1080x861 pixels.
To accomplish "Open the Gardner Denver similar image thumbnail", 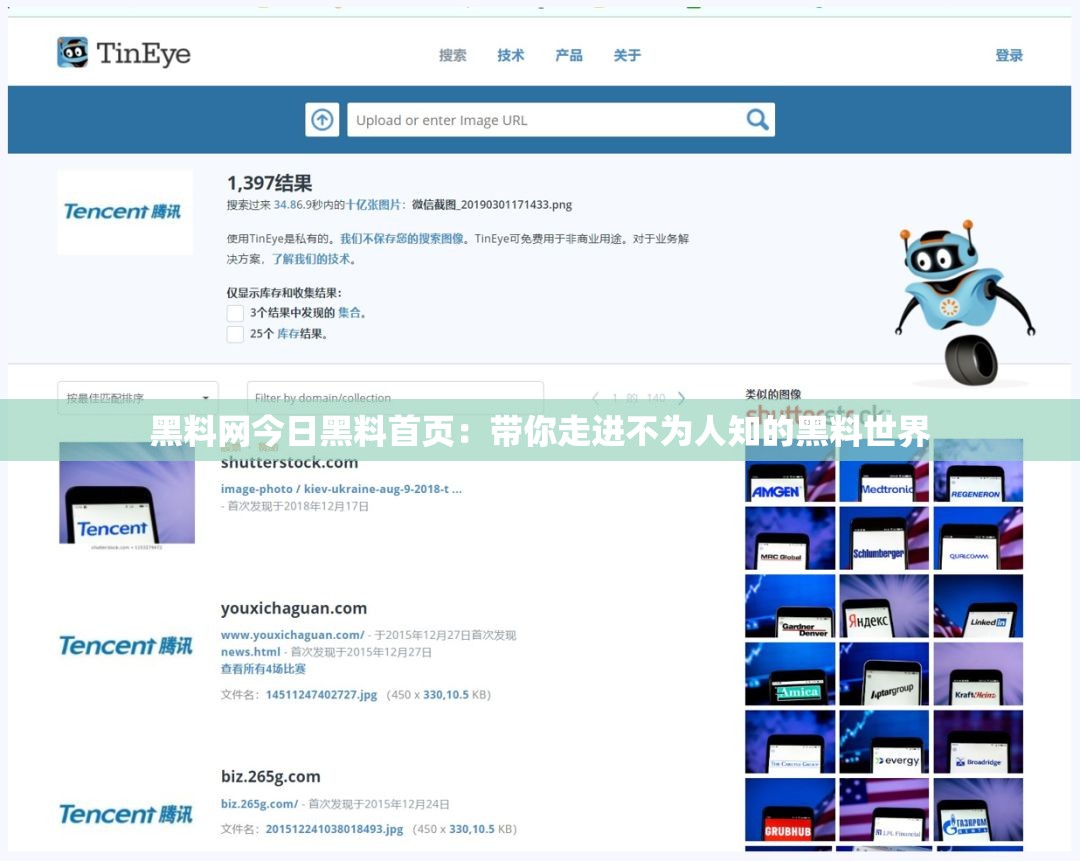I will 790,606.
